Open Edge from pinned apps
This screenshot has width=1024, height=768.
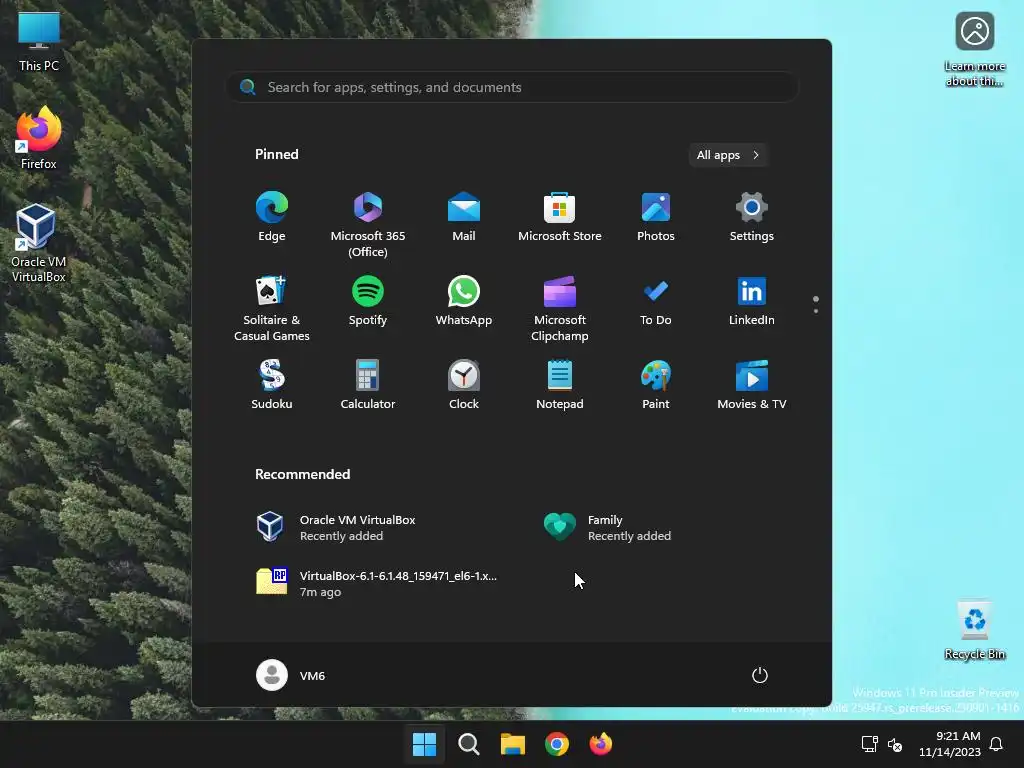(x=272, y=217)
